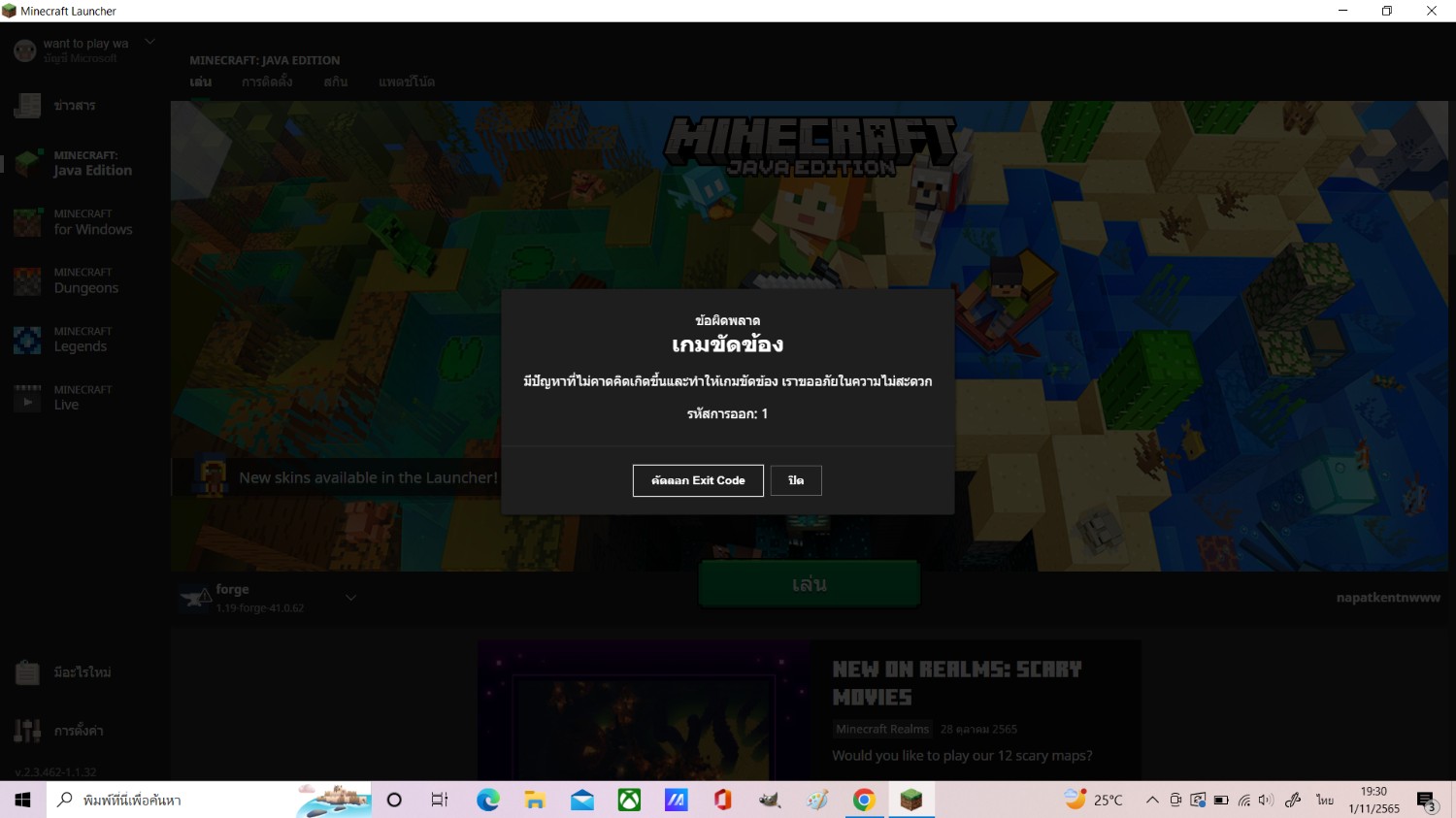Click the taskbar search box
The image size is (1456, 818).
click(x=209, y=800)
